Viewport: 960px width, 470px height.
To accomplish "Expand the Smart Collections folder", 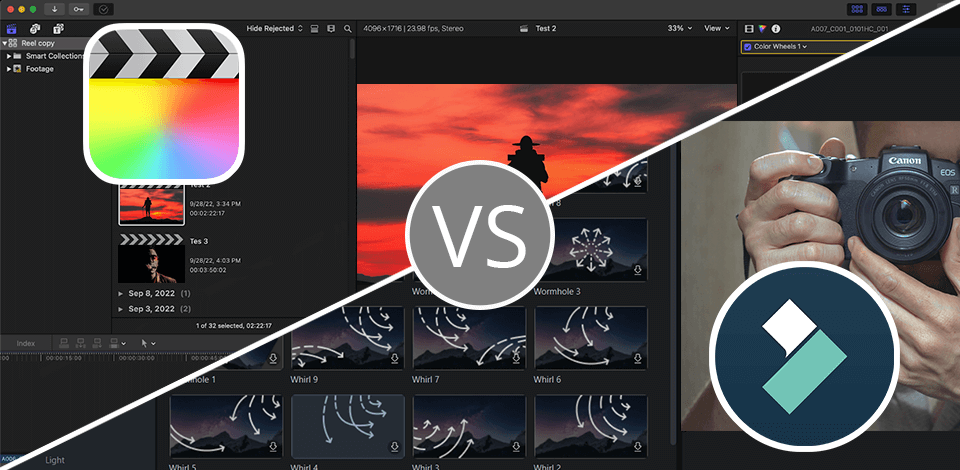I will point(9,56).
